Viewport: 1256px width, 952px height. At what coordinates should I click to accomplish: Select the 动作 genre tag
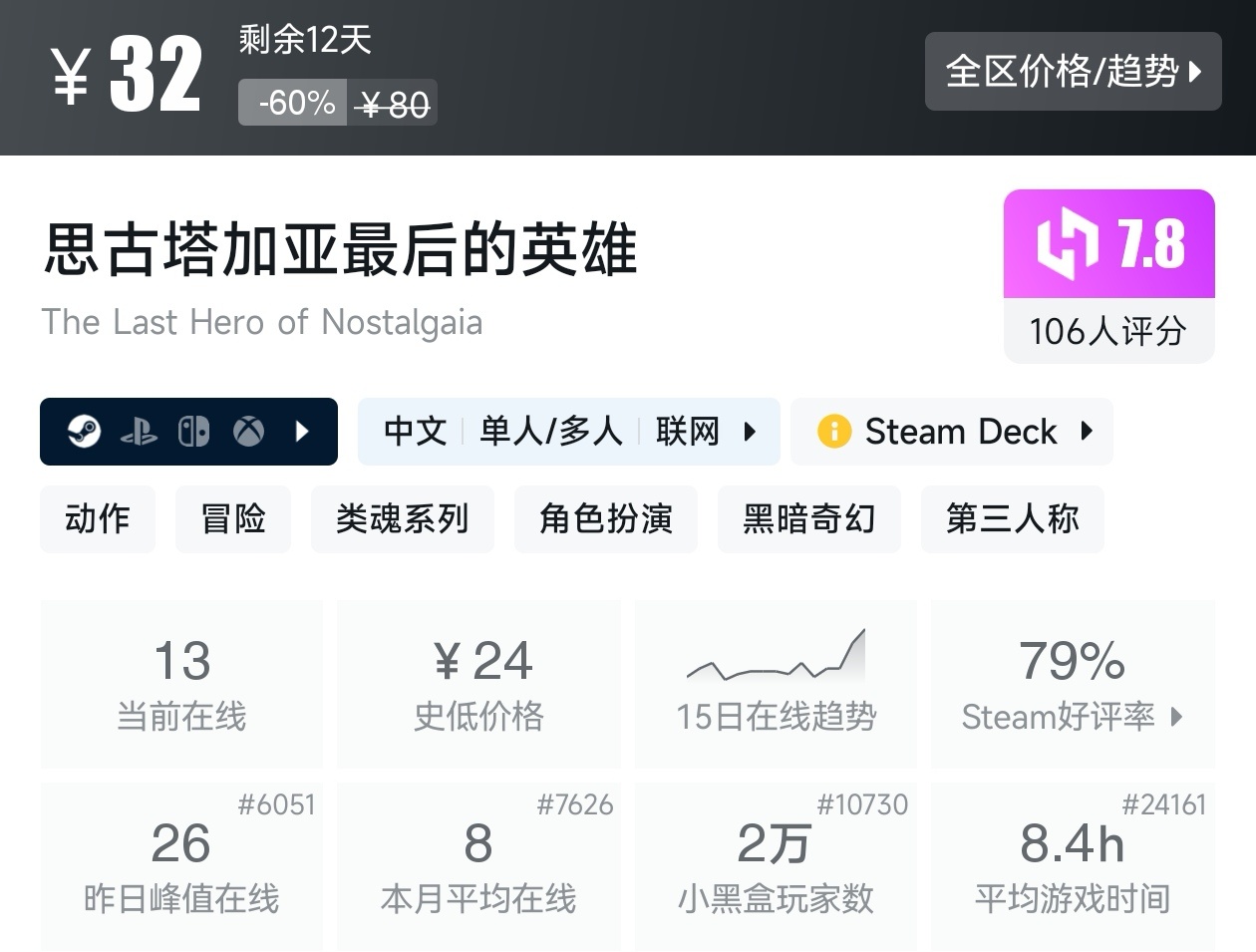click(98, 518)
